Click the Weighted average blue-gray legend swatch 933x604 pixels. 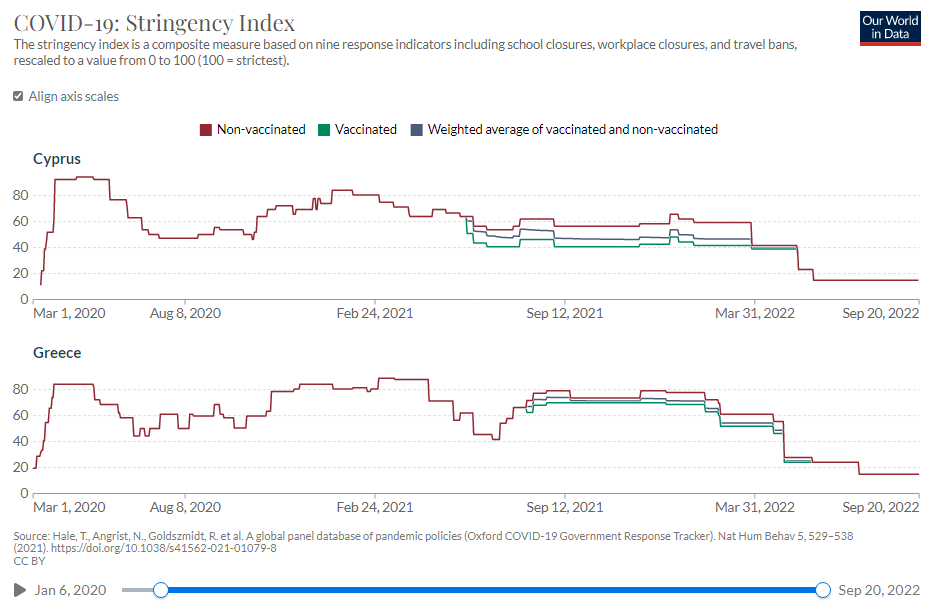417,130
